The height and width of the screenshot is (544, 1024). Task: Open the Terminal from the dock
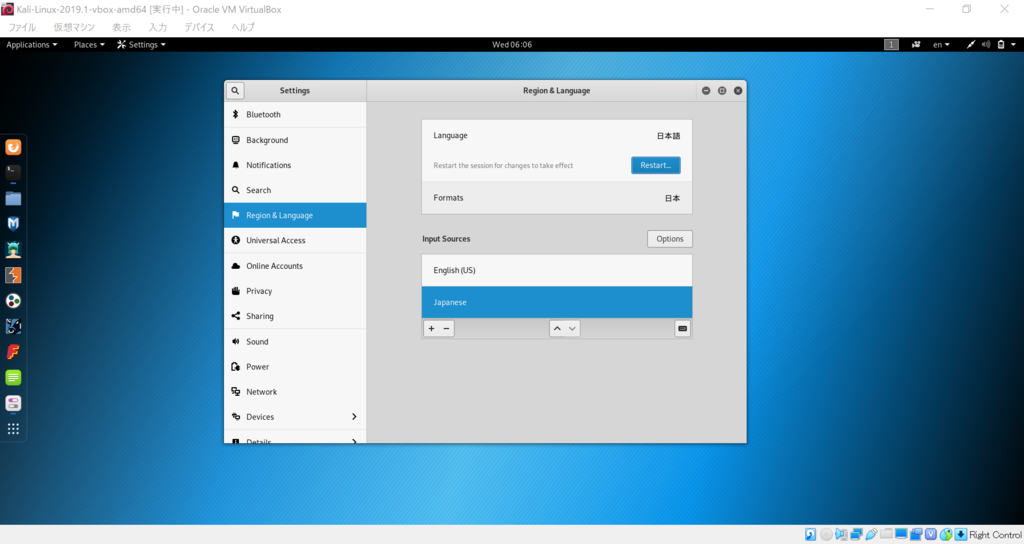point(13,172)
